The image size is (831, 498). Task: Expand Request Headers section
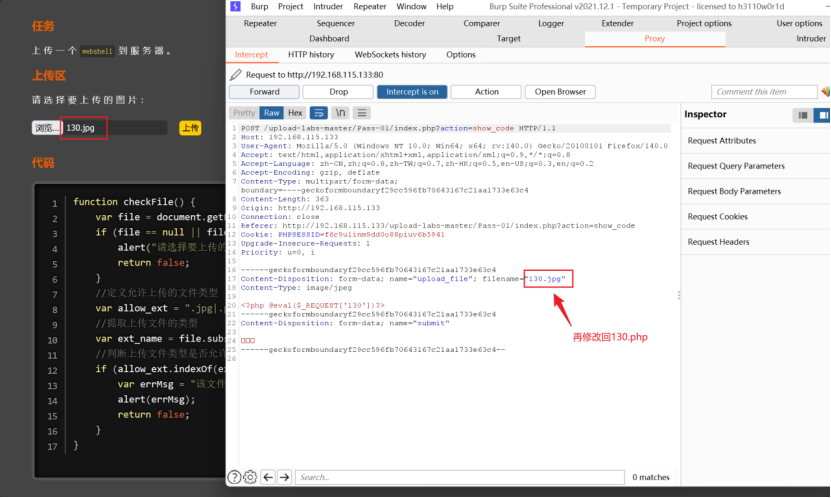[x=755, y=242]
